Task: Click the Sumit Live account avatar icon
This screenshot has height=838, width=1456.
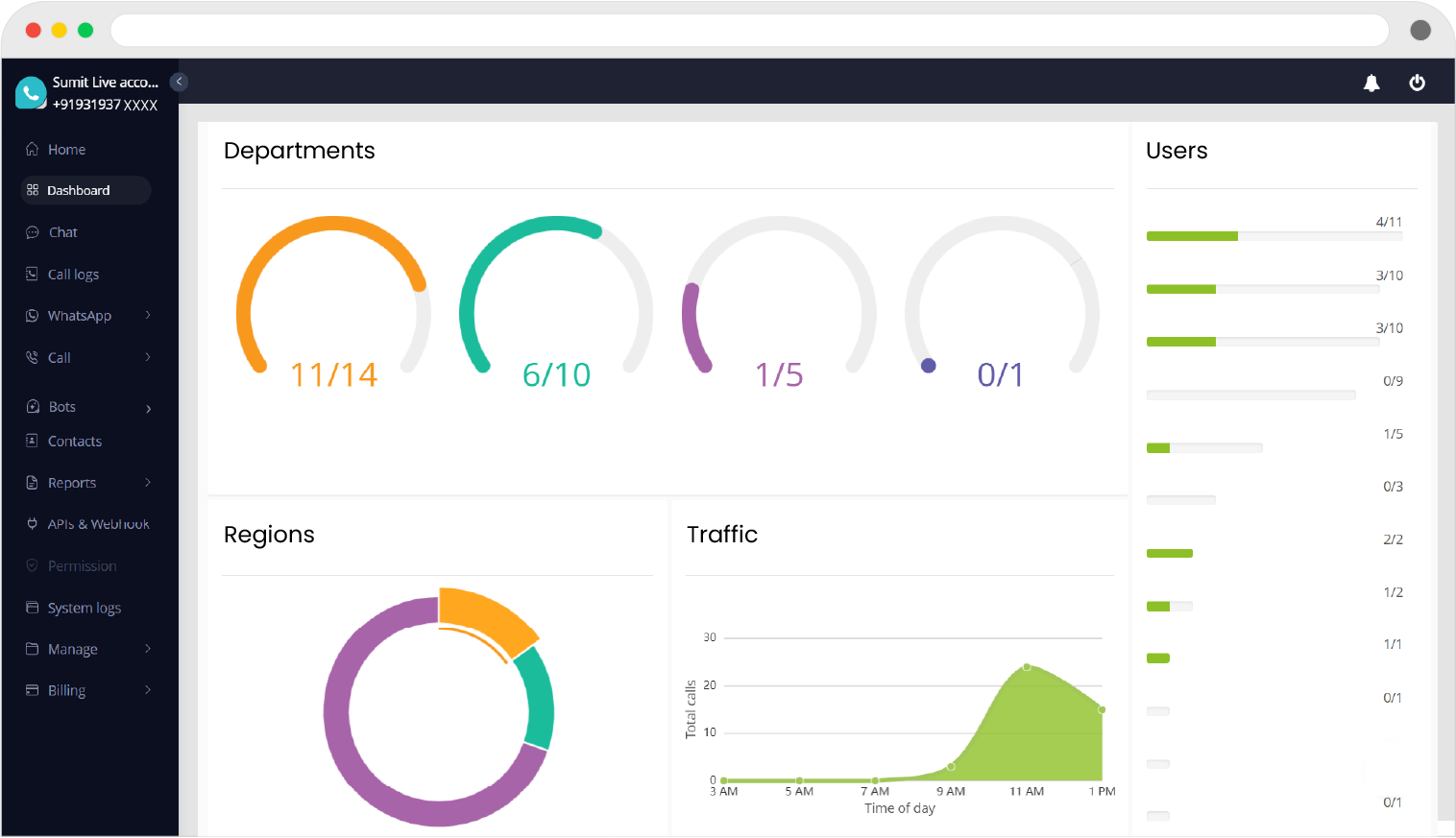Action: pyautogui.click(x=30, y=92)
